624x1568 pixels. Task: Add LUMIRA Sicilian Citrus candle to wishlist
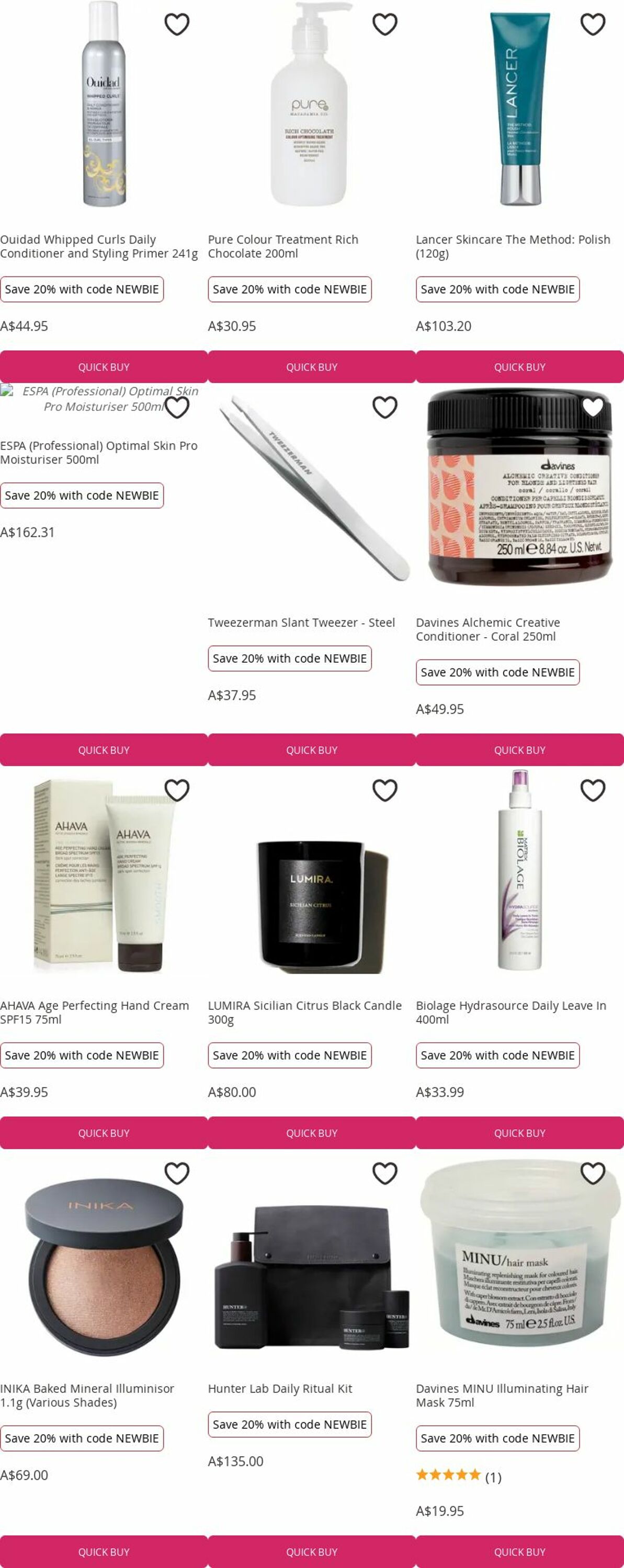pyautogui.click(x=384, y=790)
